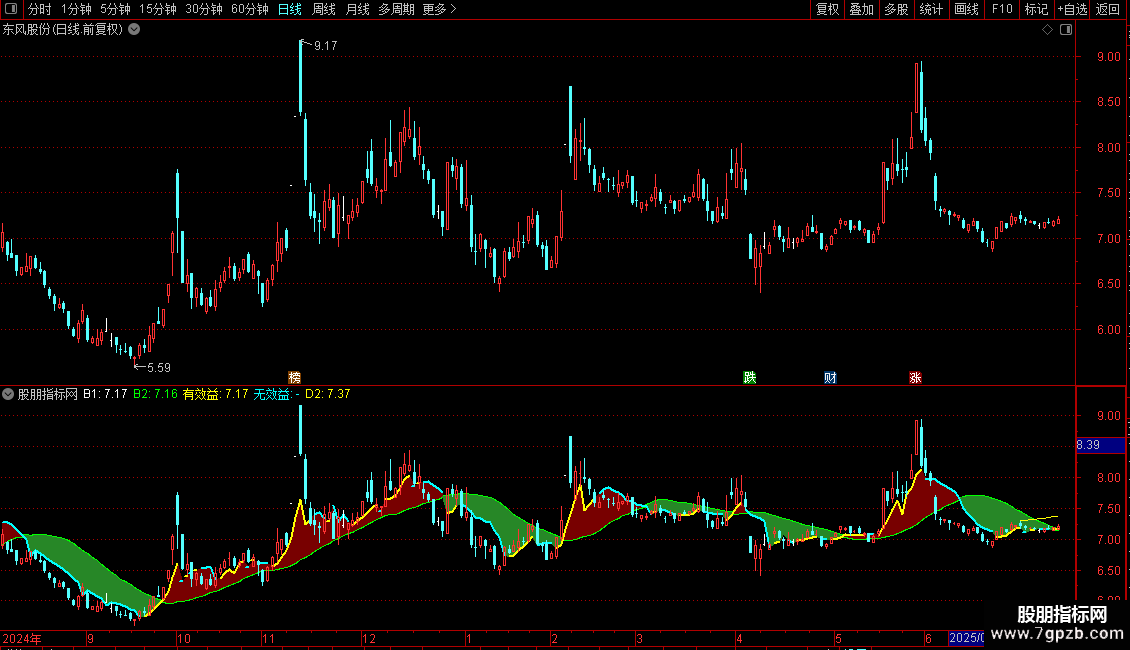
Task: Click the 标记 mark button
Action: click(x=1036, y=9)
